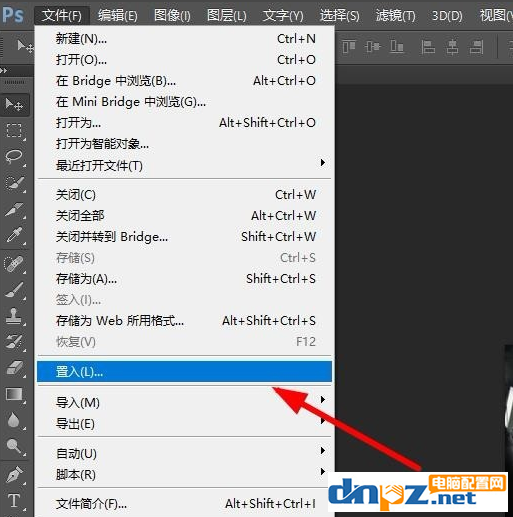Open the 图层(L) menu

click(227, 15)
